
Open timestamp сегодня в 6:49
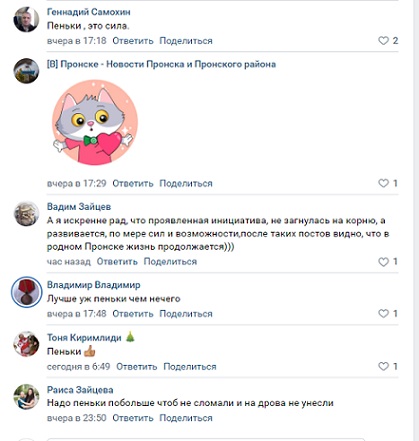78,367
